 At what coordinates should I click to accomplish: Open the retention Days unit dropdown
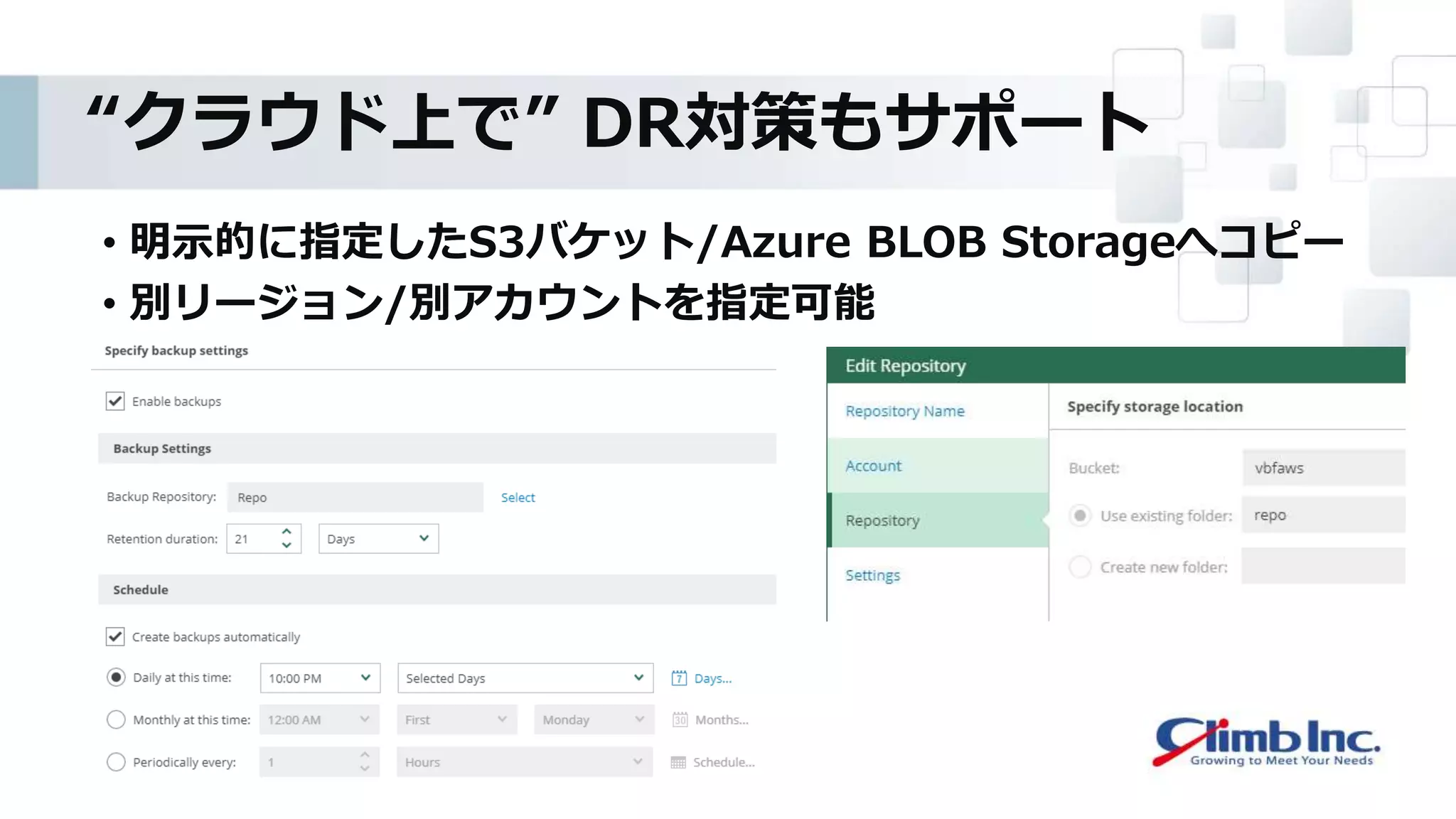[x=378, y=539]
